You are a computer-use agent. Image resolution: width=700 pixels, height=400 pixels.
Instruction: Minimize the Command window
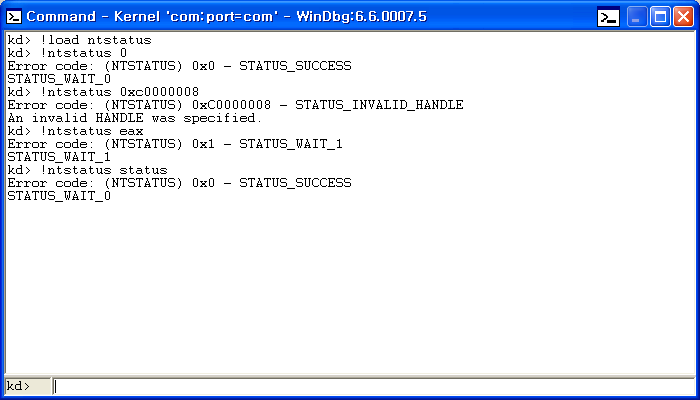click(636, 16)
